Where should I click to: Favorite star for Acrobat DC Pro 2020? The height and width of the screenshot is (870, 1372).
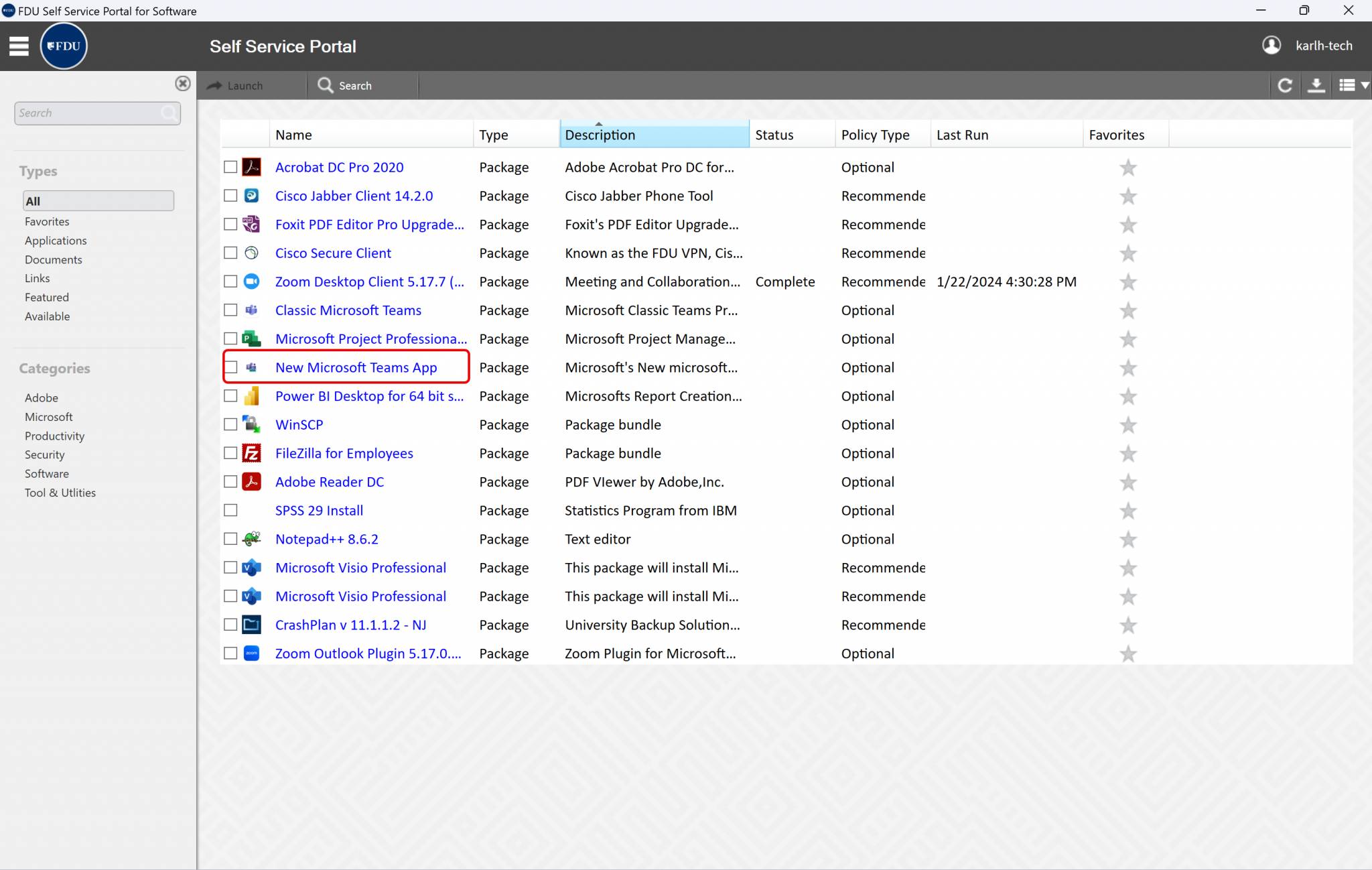click(1127, 168)
